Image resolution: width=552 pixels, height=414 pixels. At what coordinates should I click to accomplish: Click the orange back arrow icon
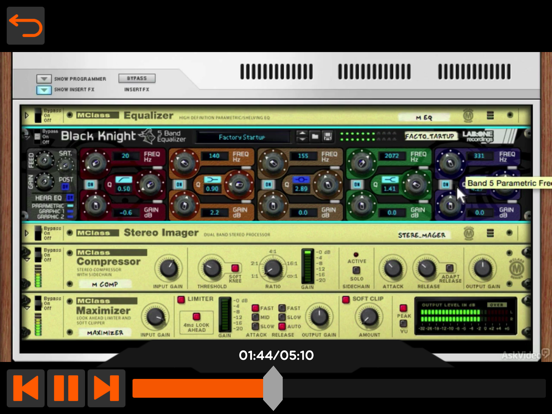coord(26,26)
